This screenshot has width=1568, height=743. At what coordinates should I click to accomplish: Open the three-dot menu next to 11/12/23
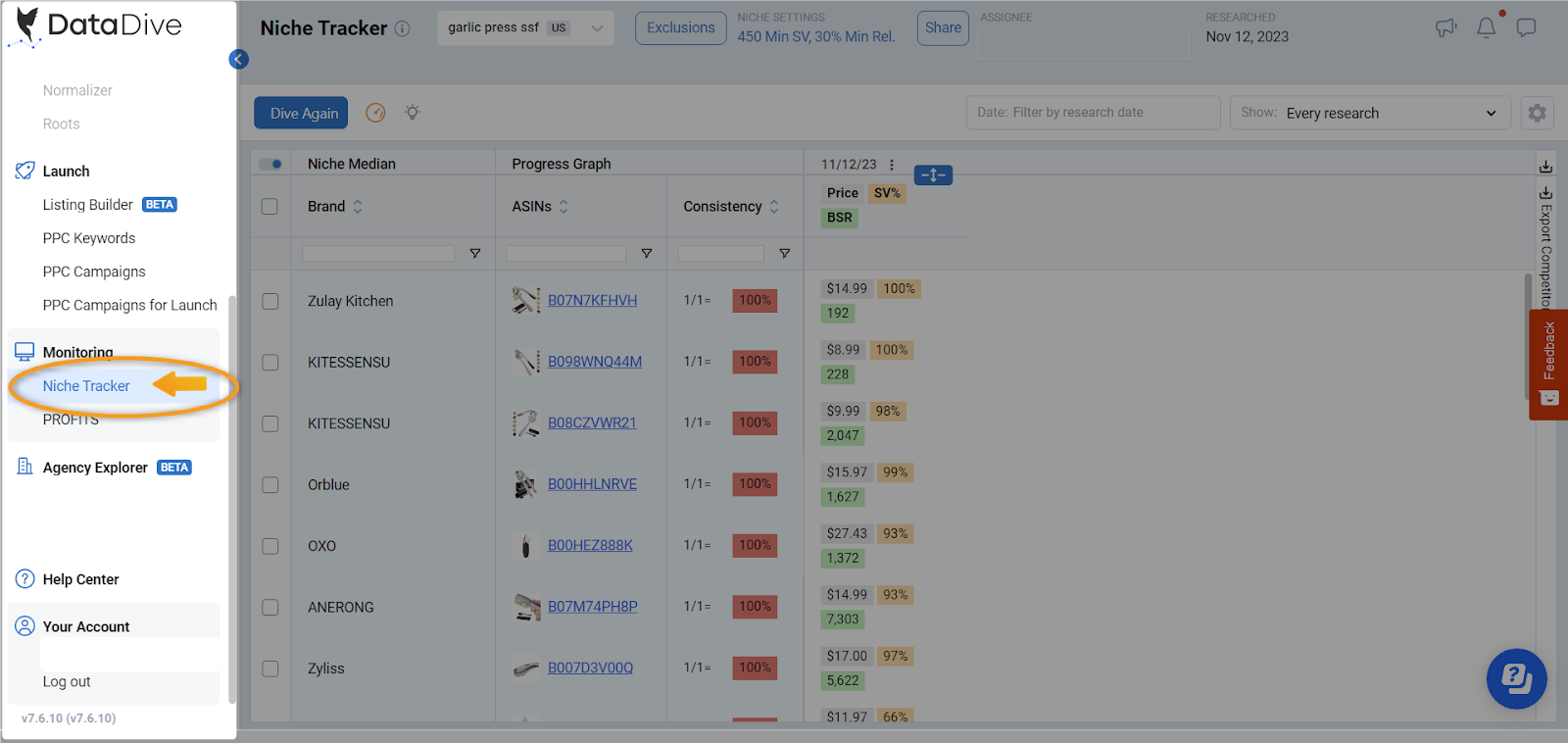[x=892, y=165]
